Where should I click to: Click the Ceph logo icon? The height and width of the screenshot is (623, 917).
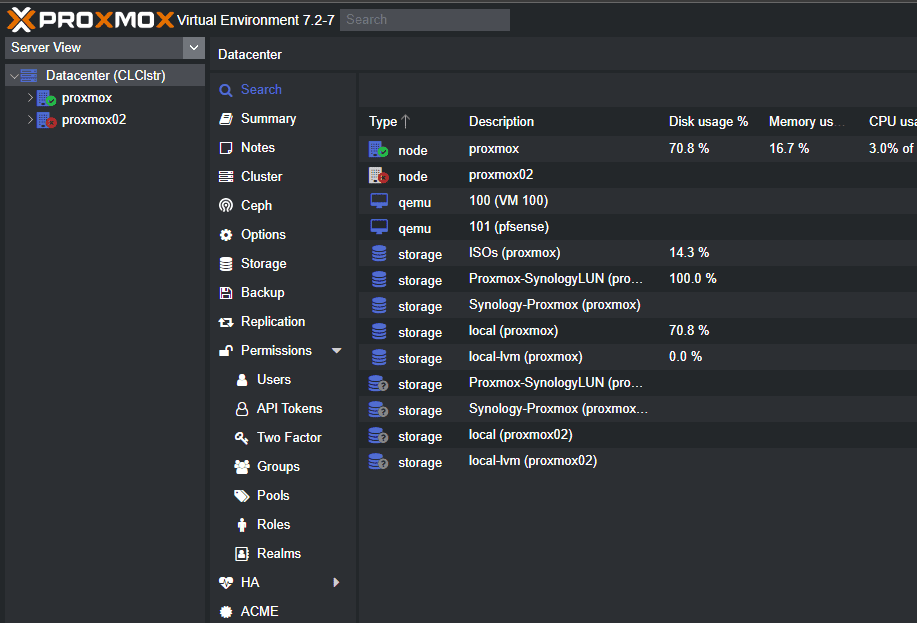click(226, 205)
